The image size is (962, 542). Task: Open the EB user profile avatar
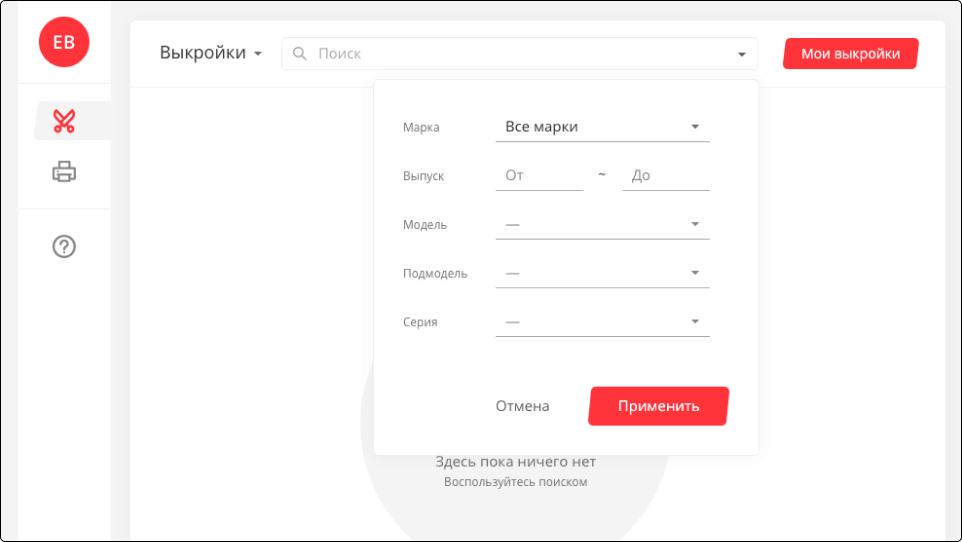[64, 42]
